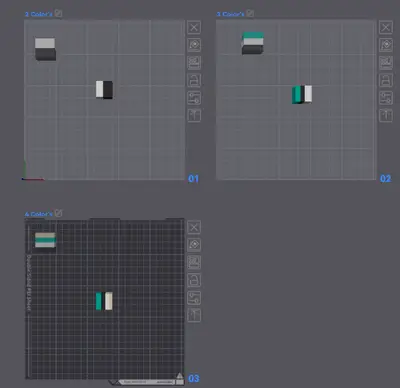Viewport: 400px width, 388px height.
Task: Toggle the lock icon on plate 03
Action: pos(194,280)
